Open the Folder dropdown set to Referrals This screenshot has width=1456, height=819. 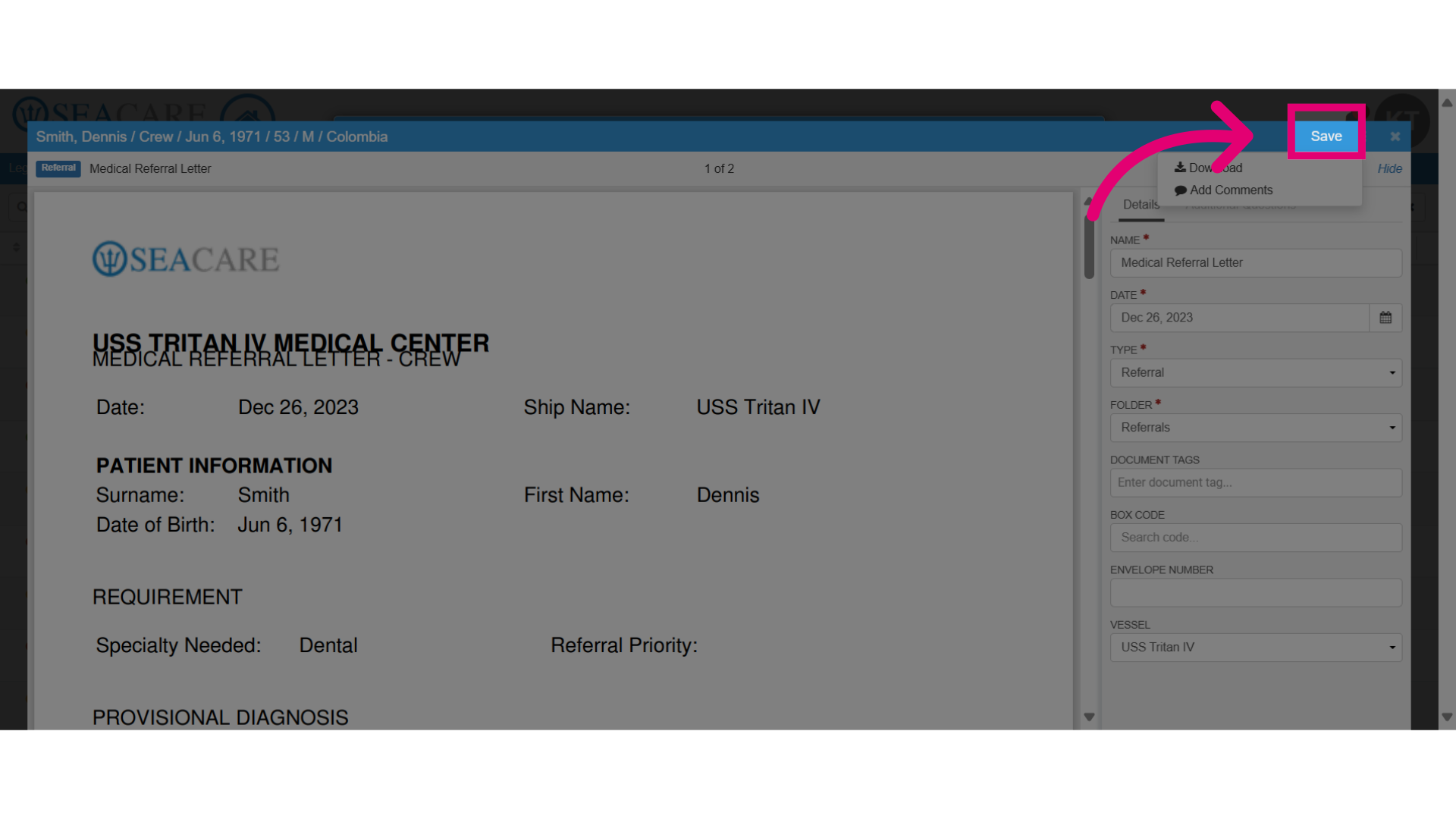pos(1256,428)
